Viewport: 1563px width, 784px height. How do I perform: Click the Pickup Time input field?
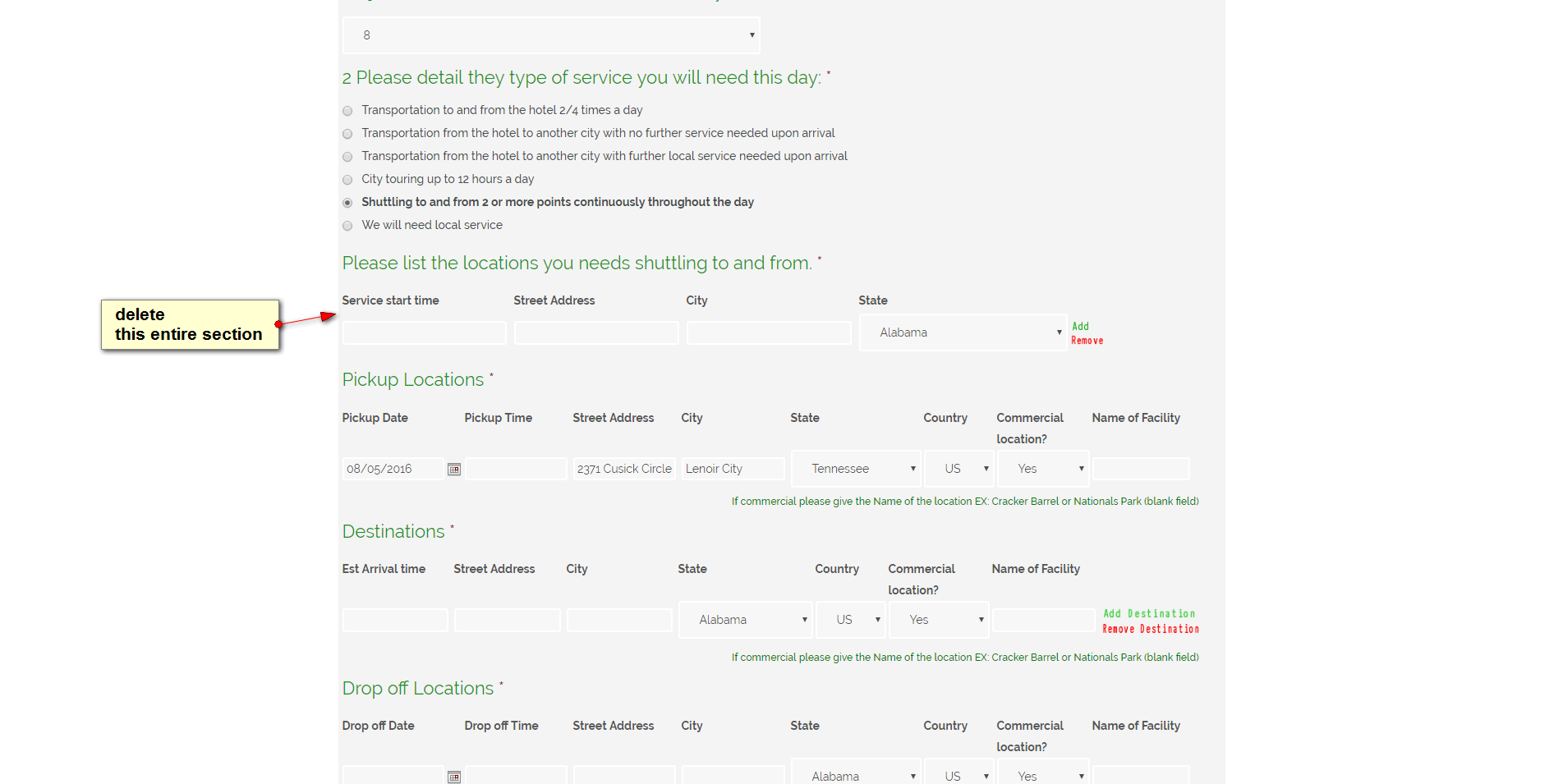(516, 469)
